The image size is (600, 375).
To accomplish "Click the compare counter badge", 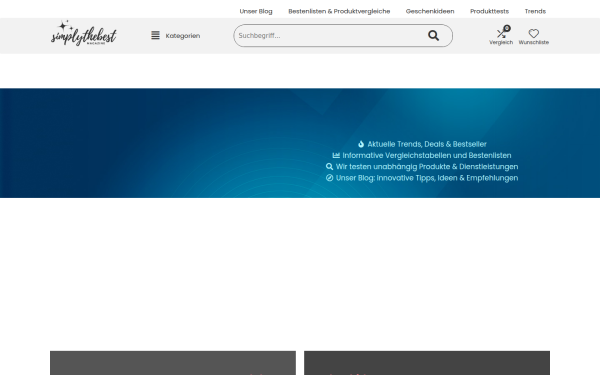I will [507, 28].
